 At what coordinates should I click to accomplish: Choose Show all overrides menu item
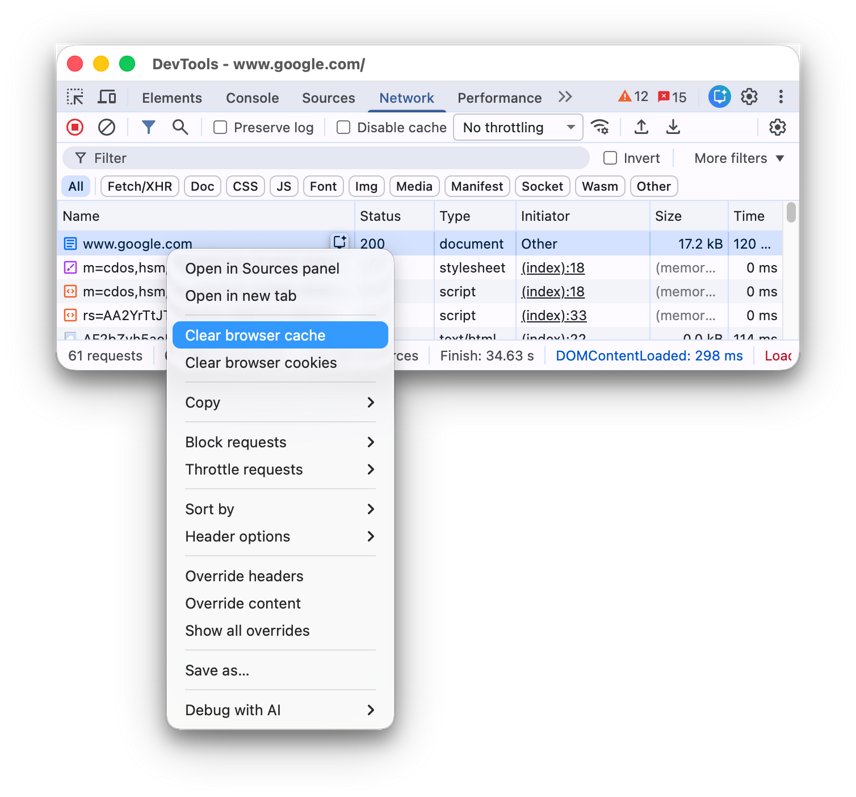coord(280,631)
